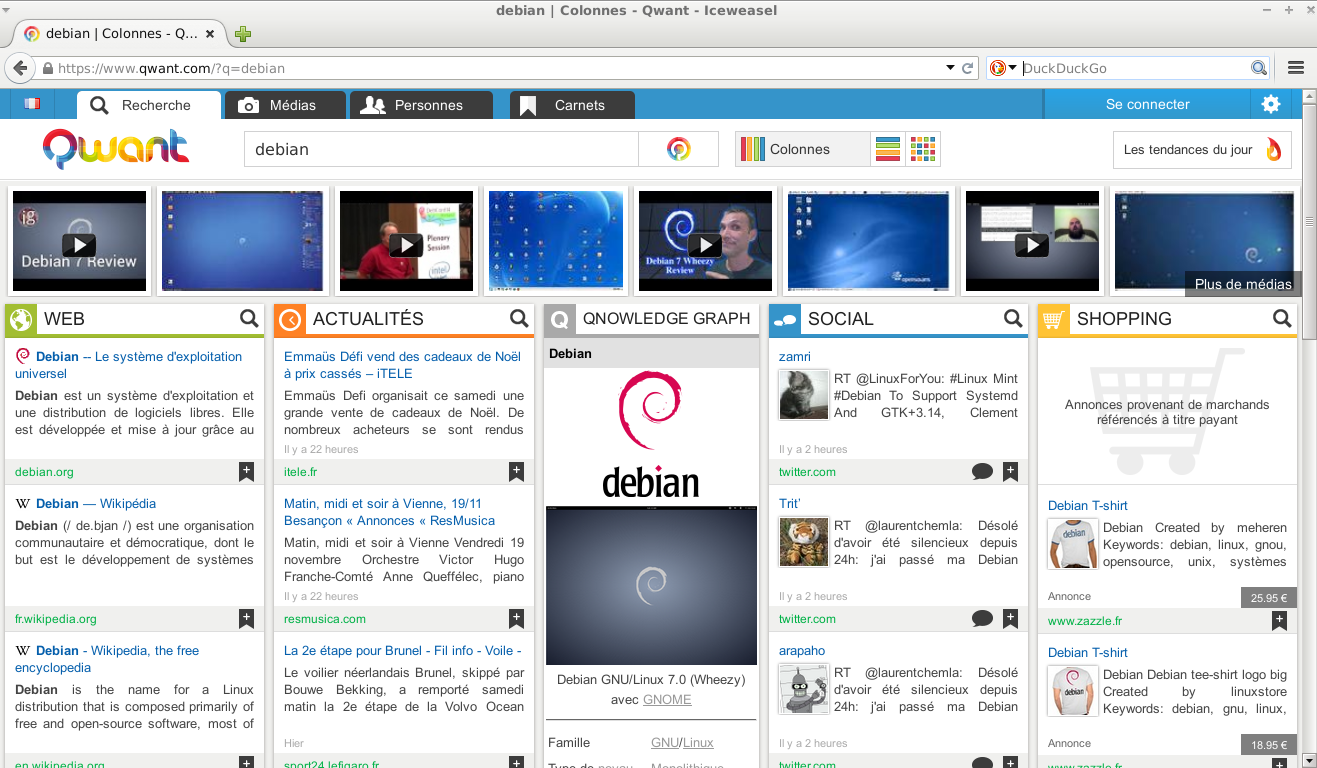Screen dimensions: 1317x768
Task: Click the comment bubble on zamri's tweet
Action: tap(982, 472)
